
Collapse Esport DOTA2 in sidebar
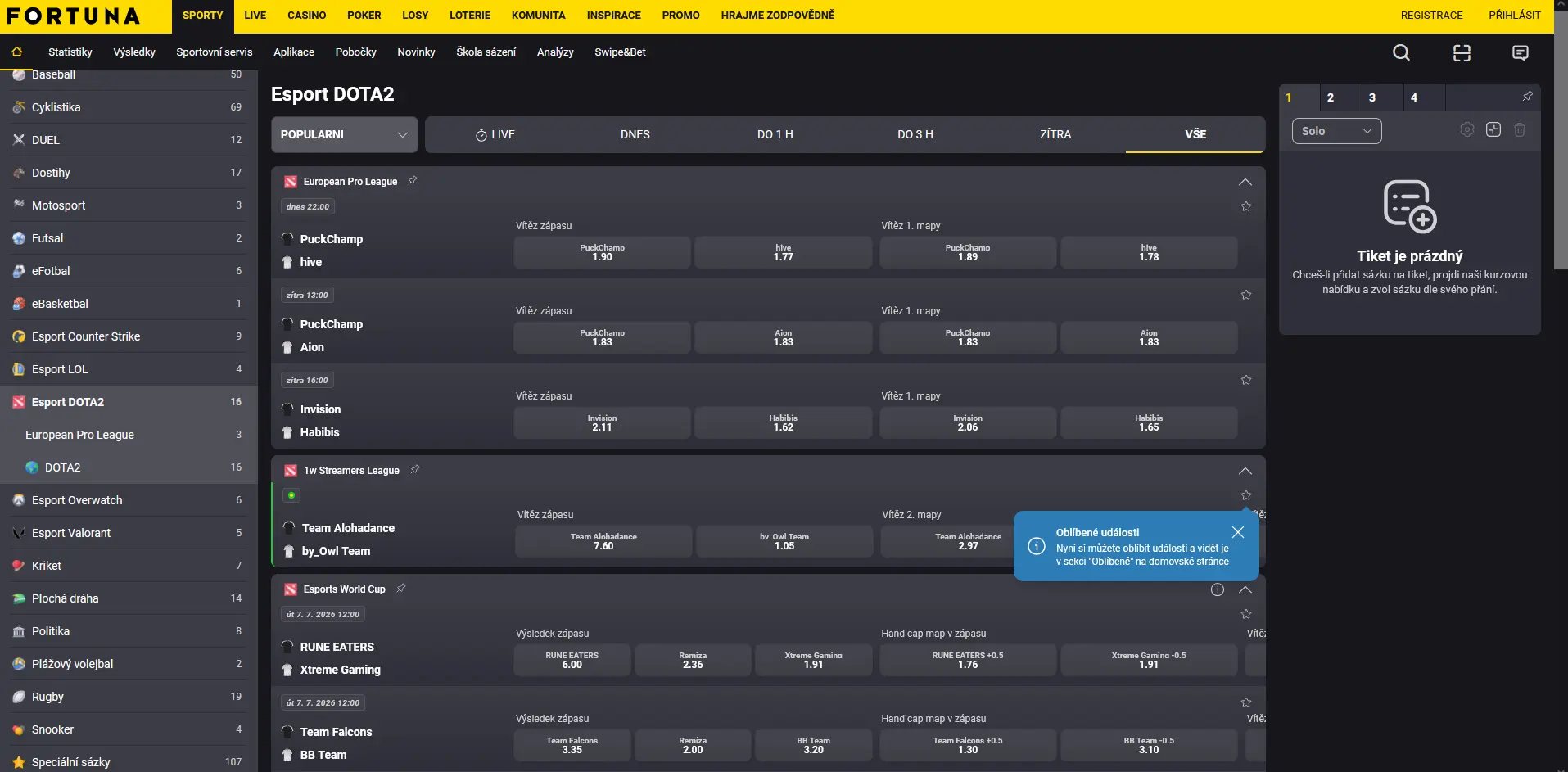pos(129,402)
